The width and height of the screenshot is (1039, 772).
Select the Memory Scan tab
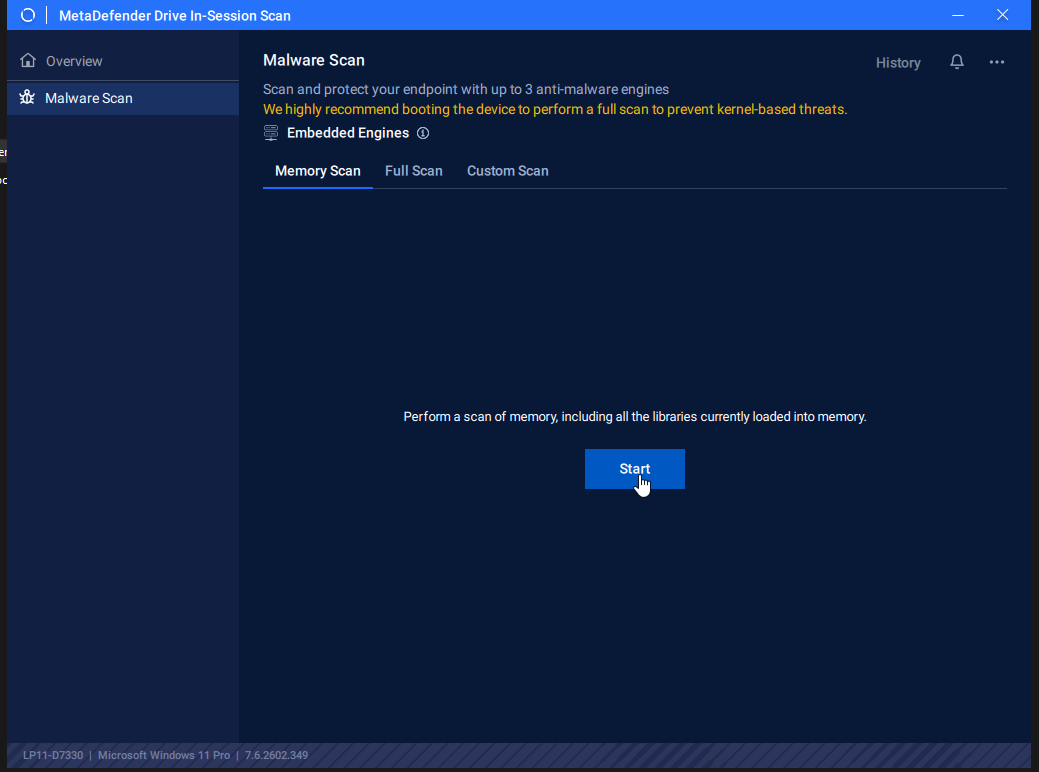(x=317, y=171)
